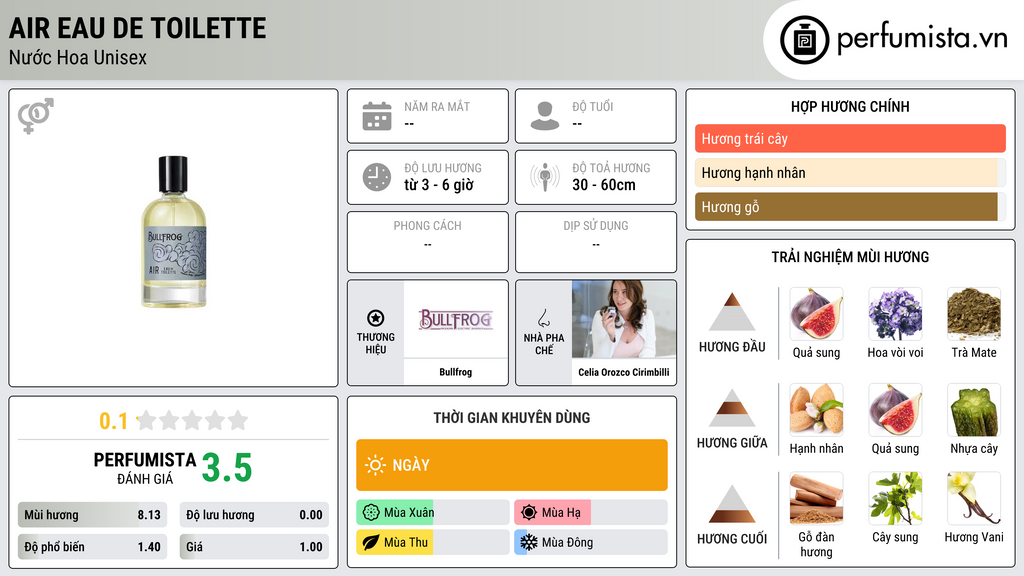Click the 'từ 3 - 6 giờ' longevity value
Viewport: 1024px width, 576px height.
[x=439, y=185]
